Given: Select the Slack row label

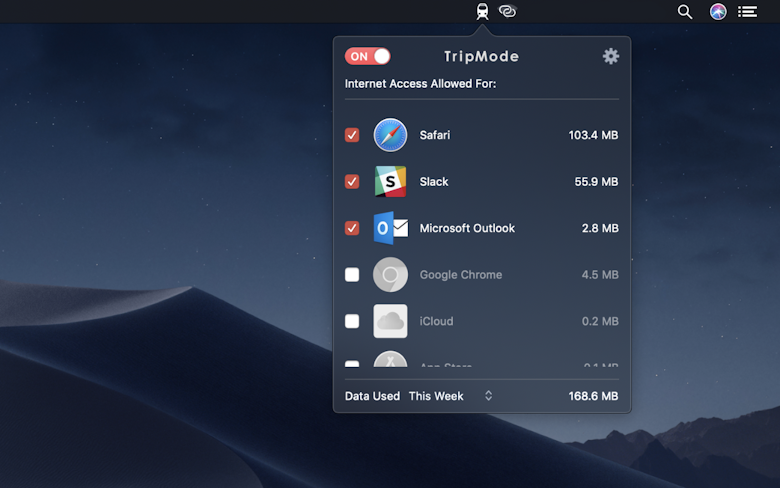Looking at the screenshot, I should click(434, 182).
